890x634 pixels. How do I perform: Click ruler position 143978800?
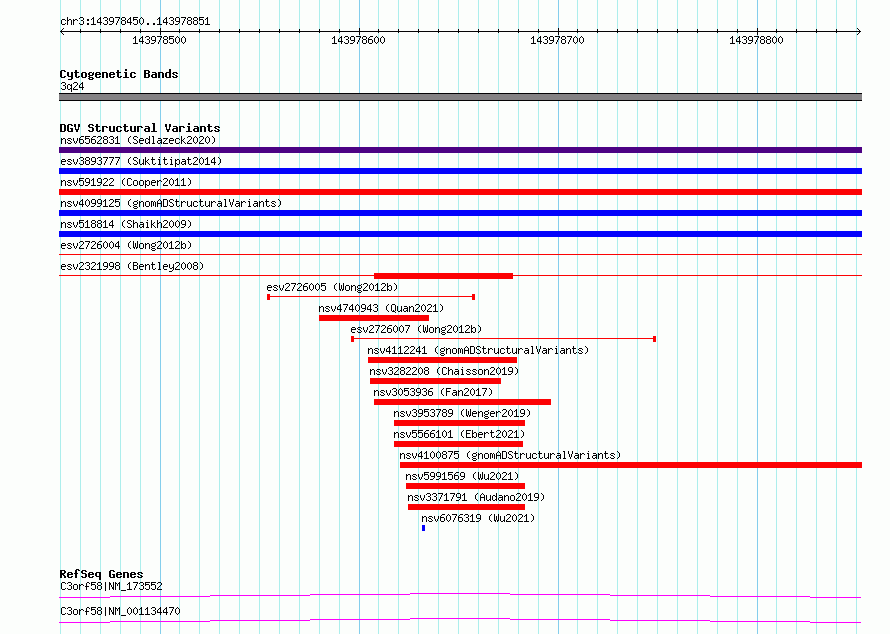(757, 40)
